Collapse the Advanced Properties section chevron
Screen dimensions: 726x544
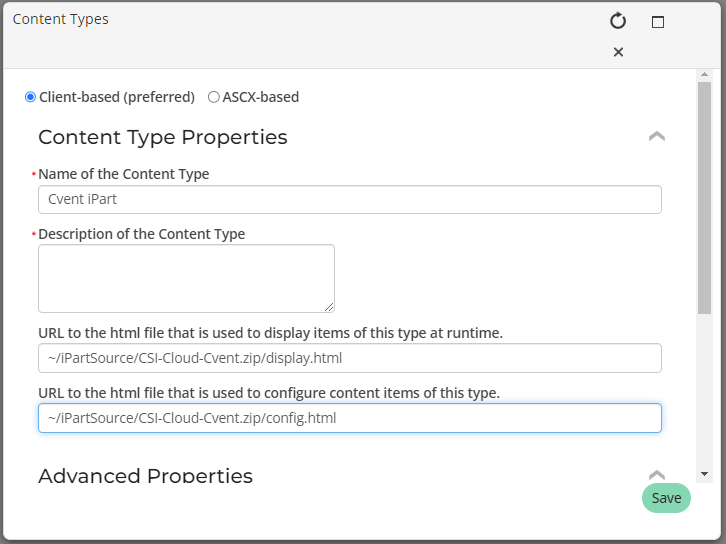(657, 475)
